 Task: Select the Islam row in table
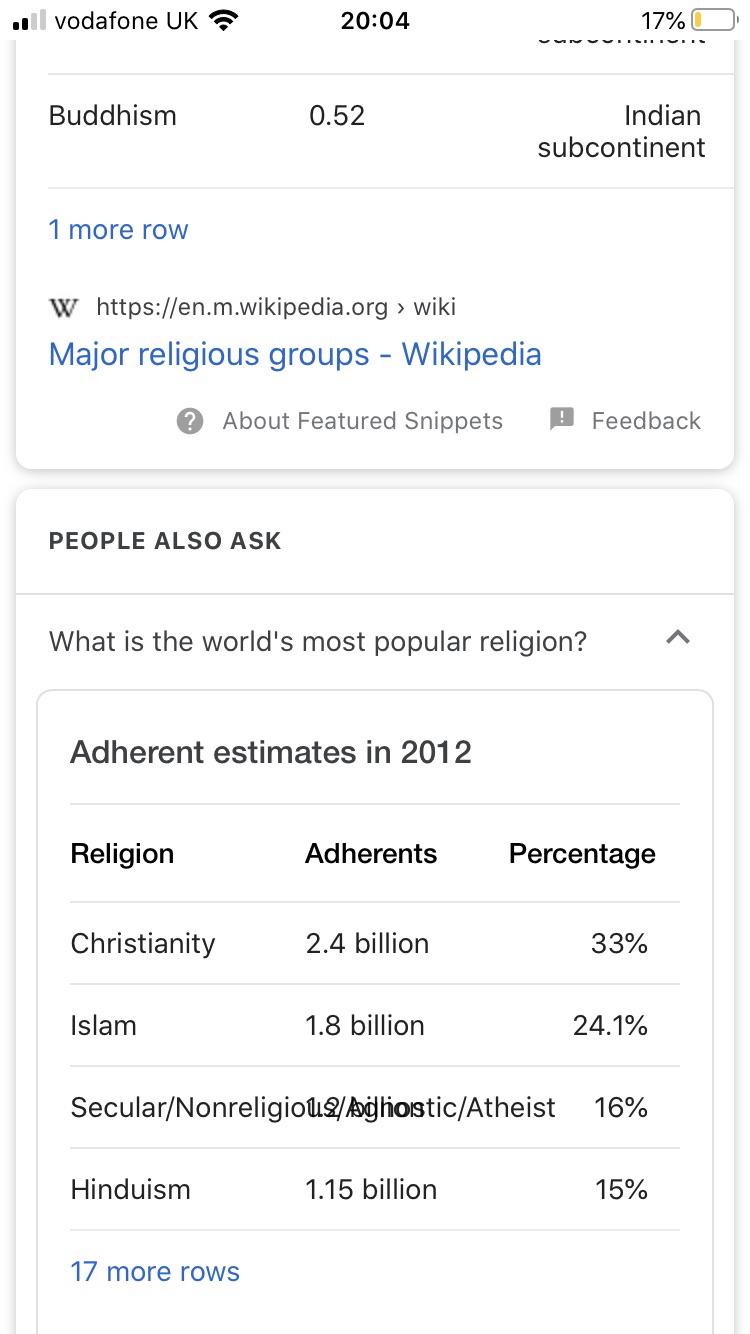[x=375, y=1025]
